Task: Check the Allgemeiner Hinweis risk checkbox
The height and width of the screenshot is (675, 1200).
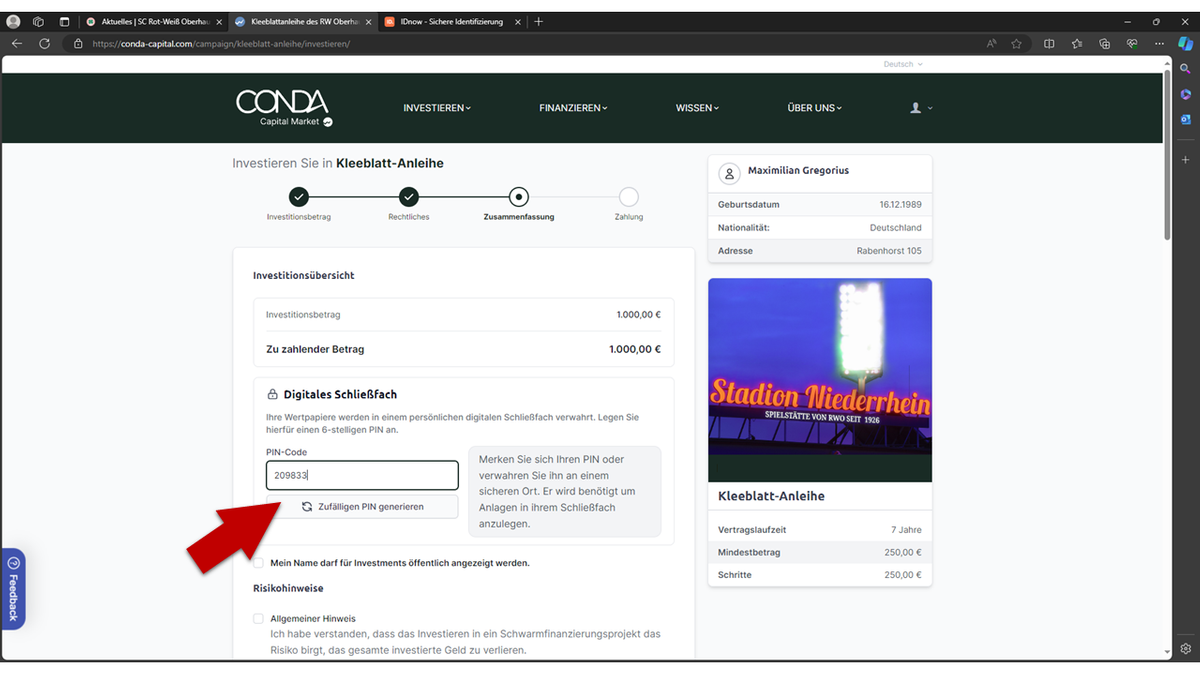Action: coord(259,619)
